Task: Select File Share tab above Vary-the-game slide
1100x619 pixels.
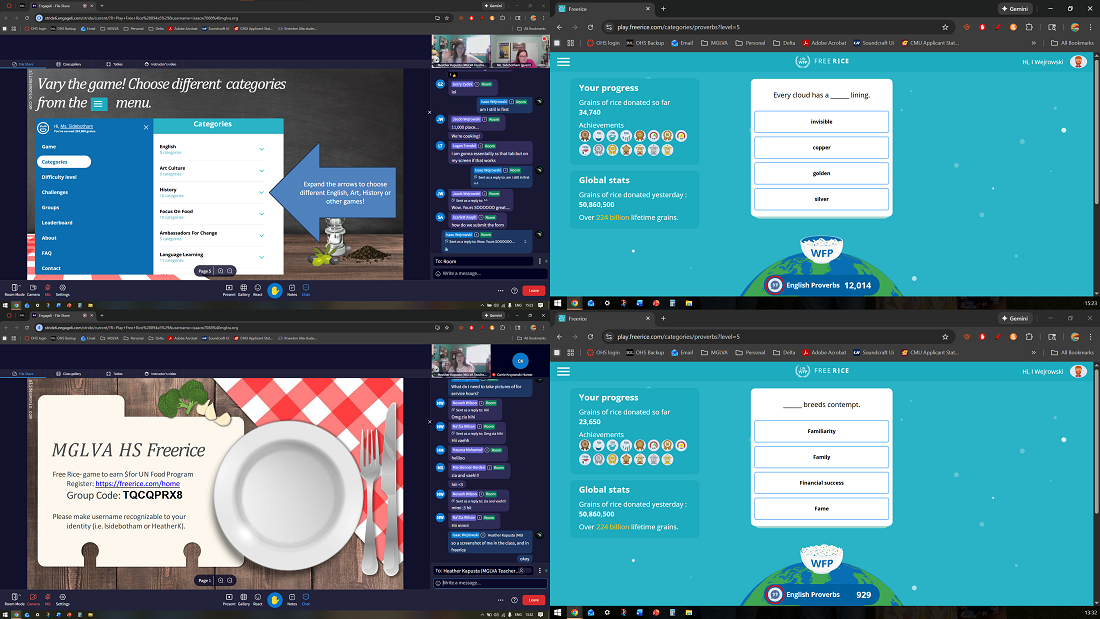Action: pyautogui.click(x=23, y=64)
